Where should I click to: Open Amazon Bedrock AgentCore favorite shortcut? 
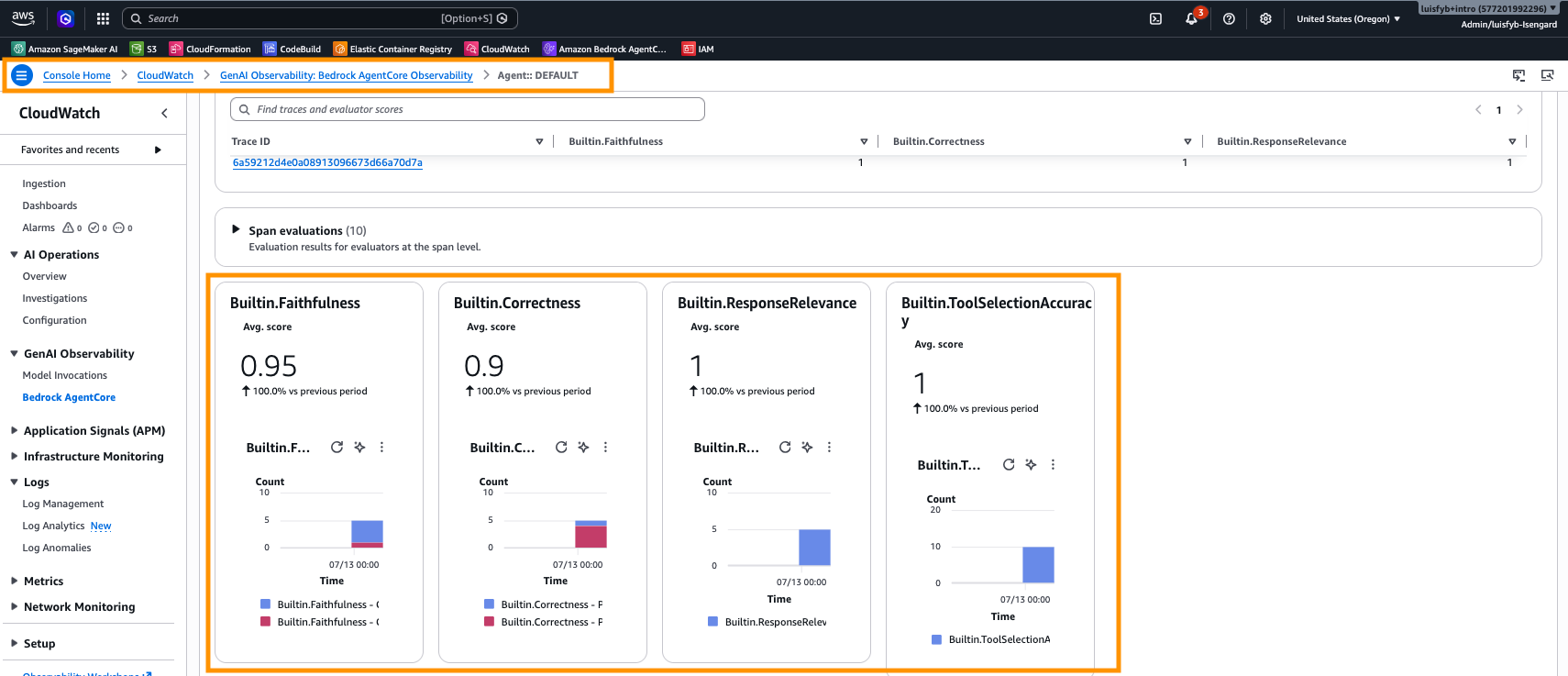[x=604, y=49]
